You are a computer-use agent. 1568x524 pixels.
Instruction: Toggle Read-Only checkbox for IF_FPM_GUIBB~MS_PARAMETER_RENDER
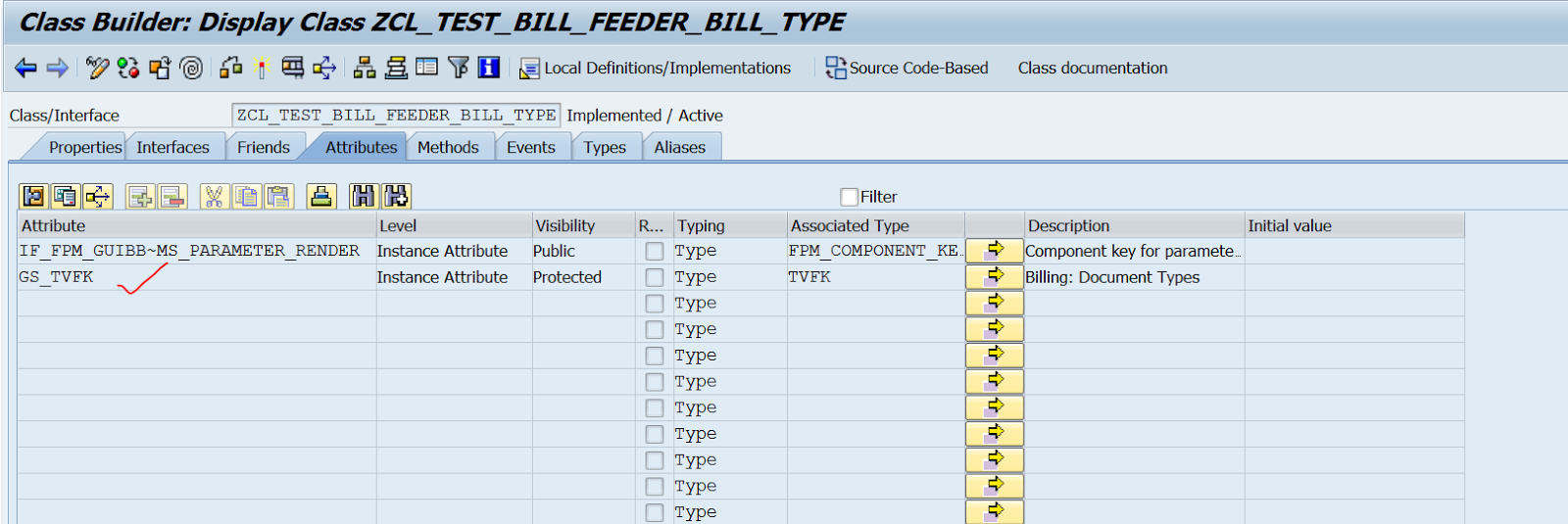(x=655, y=252)
